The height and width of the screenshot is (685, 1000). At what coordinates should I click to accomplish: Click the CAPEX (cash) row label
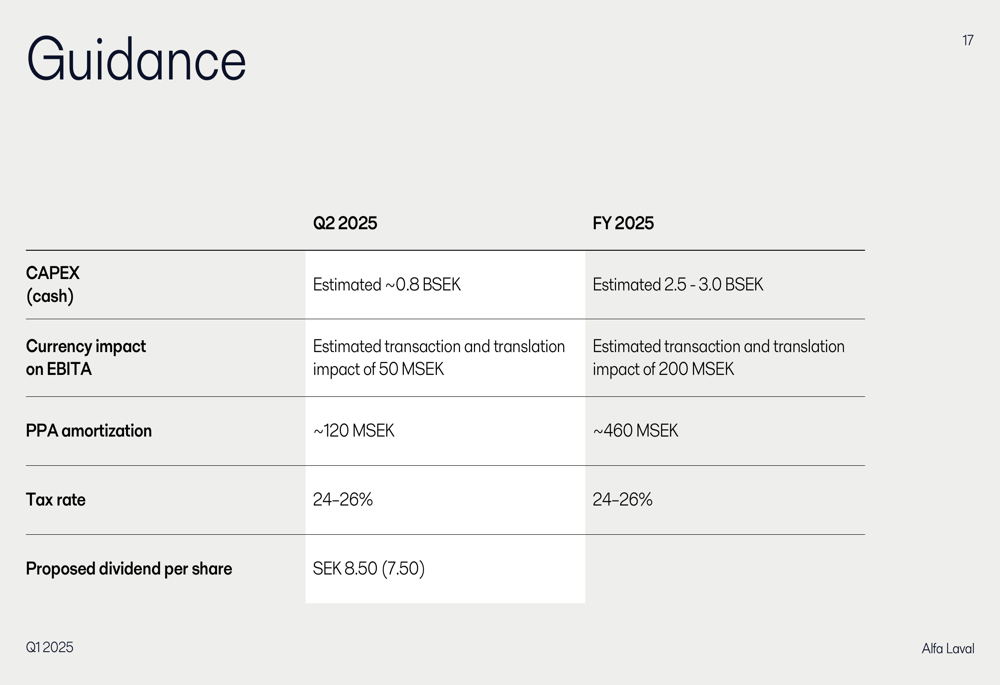click(x=53, y=285)
